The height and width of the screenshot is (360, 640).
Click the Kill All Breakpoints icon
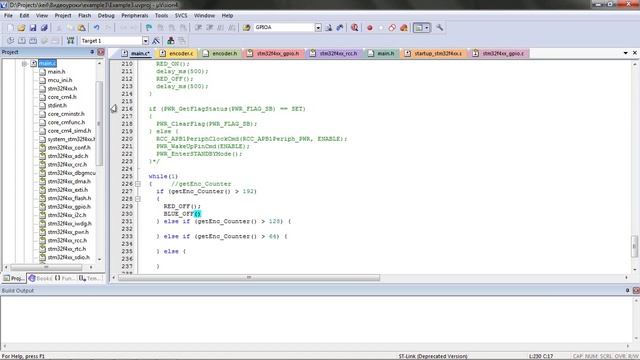[404, 28]
